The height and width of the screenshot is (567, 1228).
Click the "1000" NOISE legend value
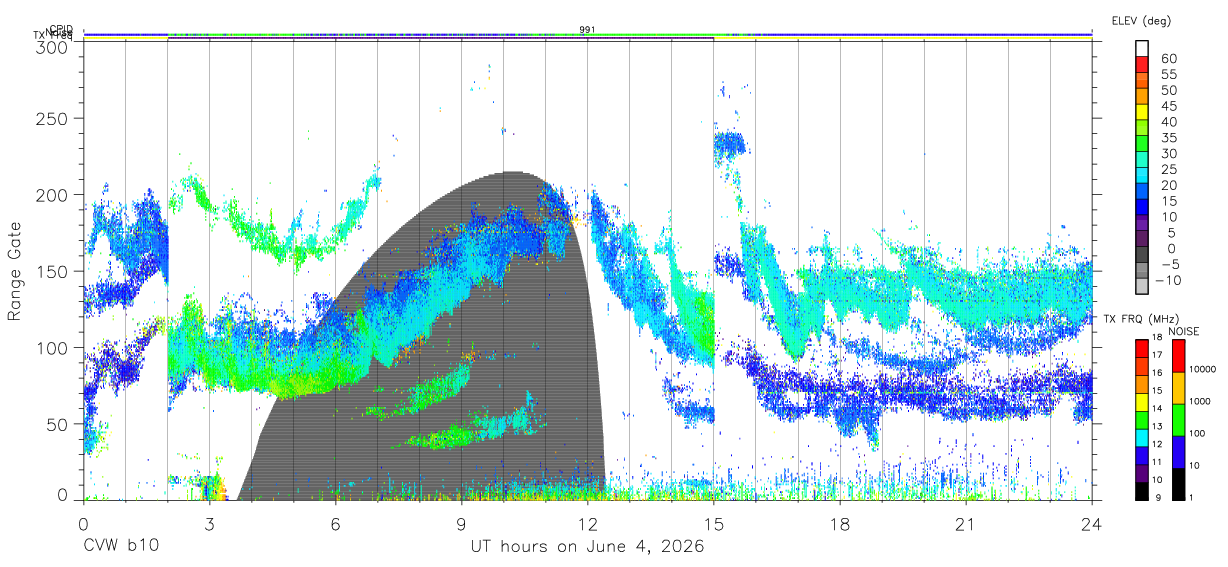point(1201,403)
